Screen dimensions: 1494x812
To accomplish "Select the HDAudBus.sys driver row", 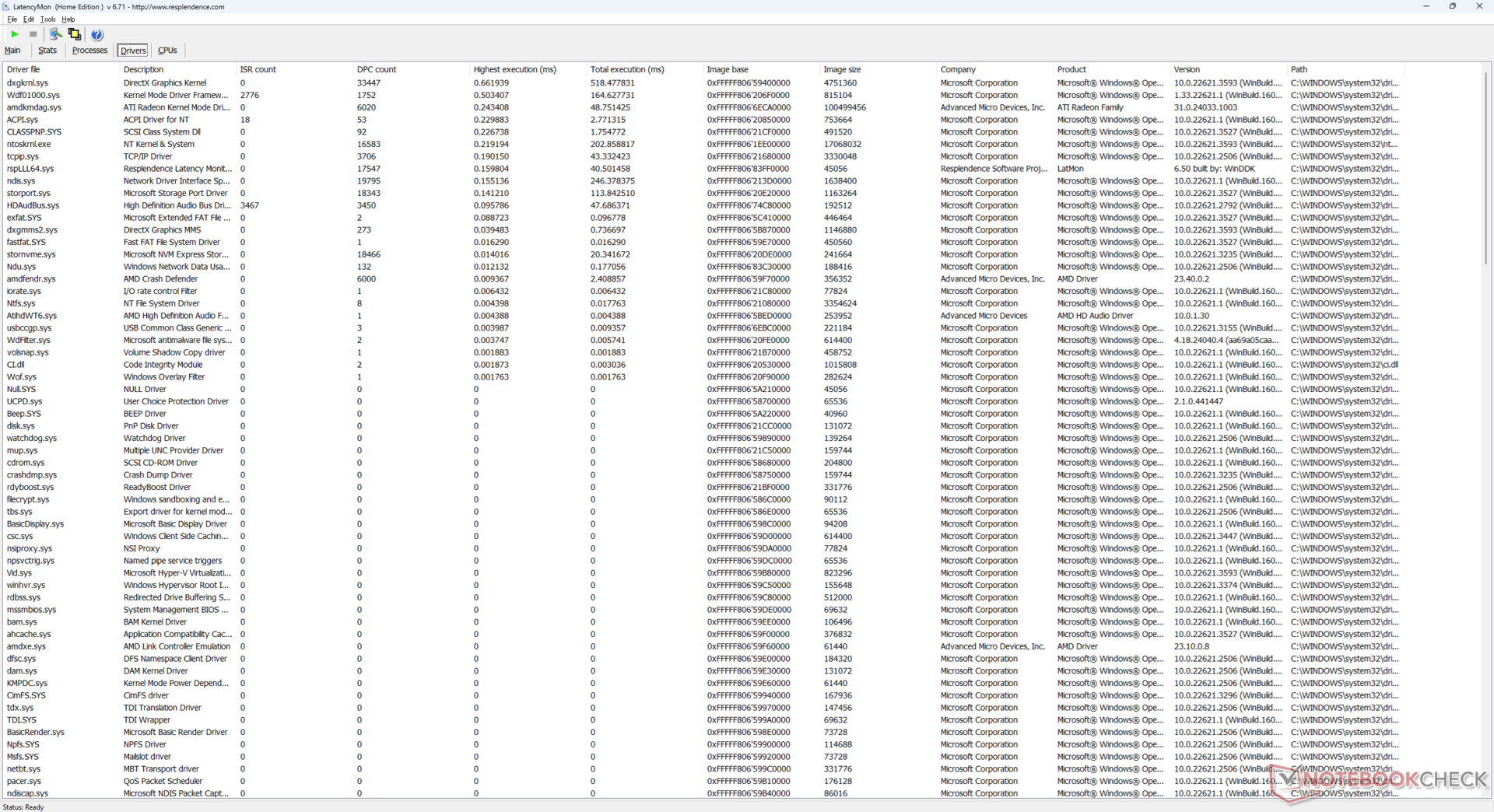I will pos(703,205).
